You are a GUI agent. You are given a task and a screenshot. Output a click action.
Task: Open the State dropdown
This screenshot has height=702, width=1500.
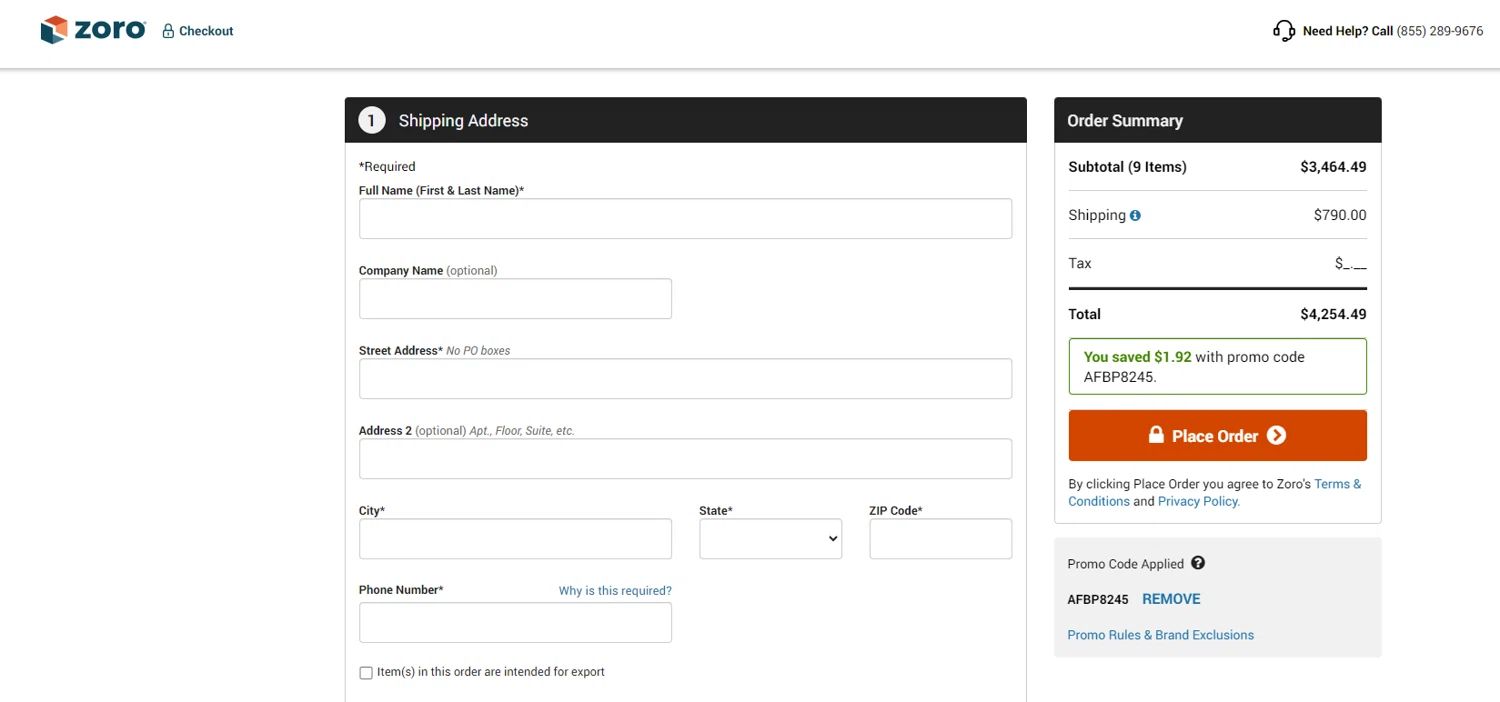coord(770,539)
